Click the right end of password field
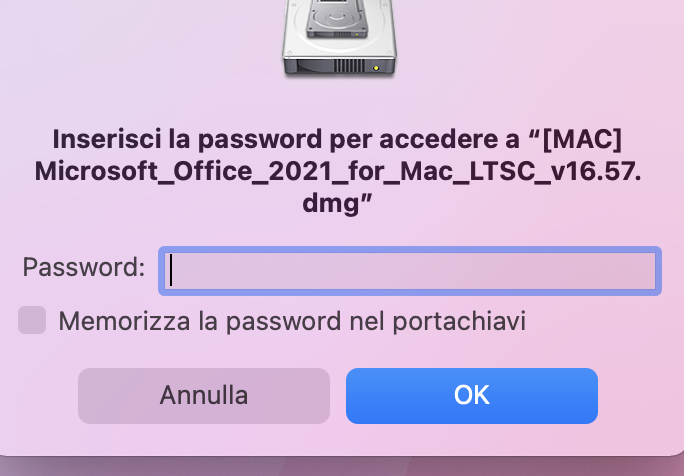Viewport: 684px width, 476px height. coord(646,271)
